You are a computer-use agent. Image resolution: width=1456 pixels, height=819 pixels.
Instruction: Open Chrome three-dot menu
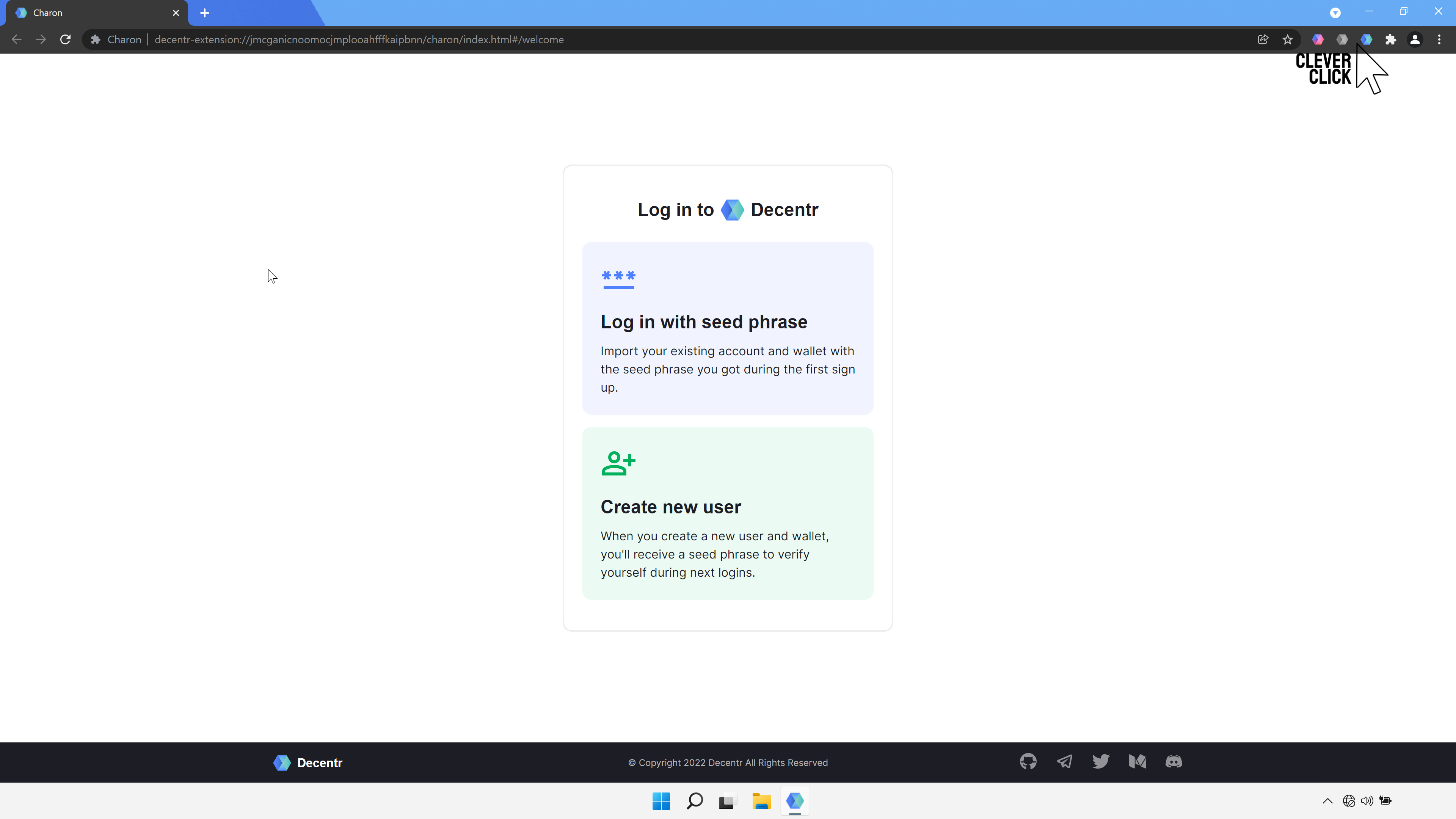(x=1439, y=39)
